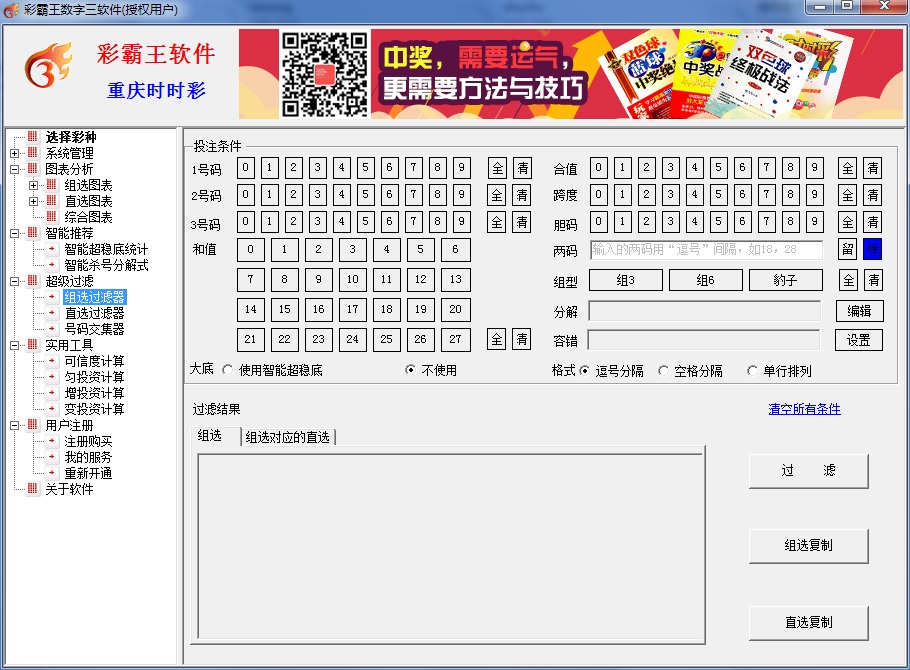Select the 使用智能超稳底 radio option
This screenshot has width=910, height=670.
228,370
